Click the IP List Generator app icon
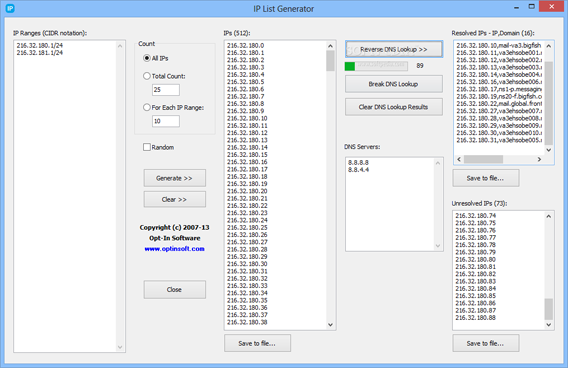 (10, 8)
